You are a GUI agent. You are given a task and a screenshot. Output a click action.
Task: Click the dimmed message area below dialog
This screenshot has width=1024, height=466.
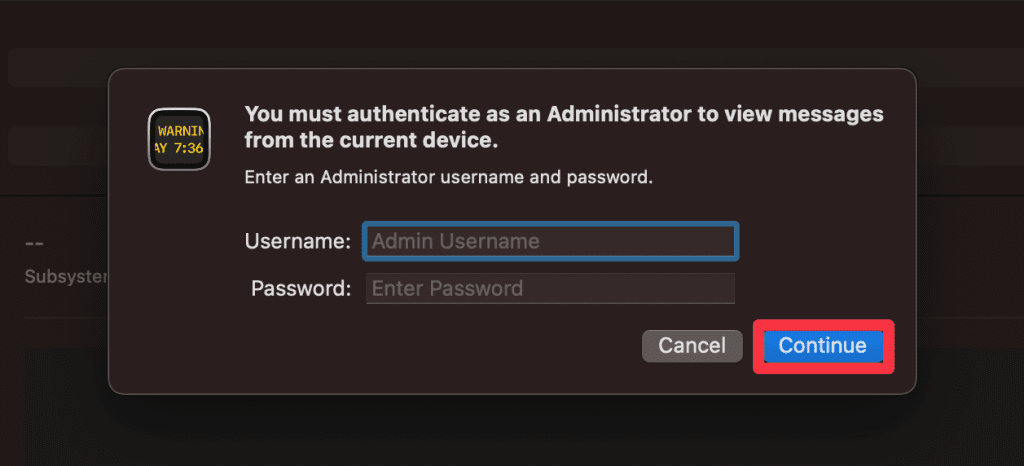point(512,431)
